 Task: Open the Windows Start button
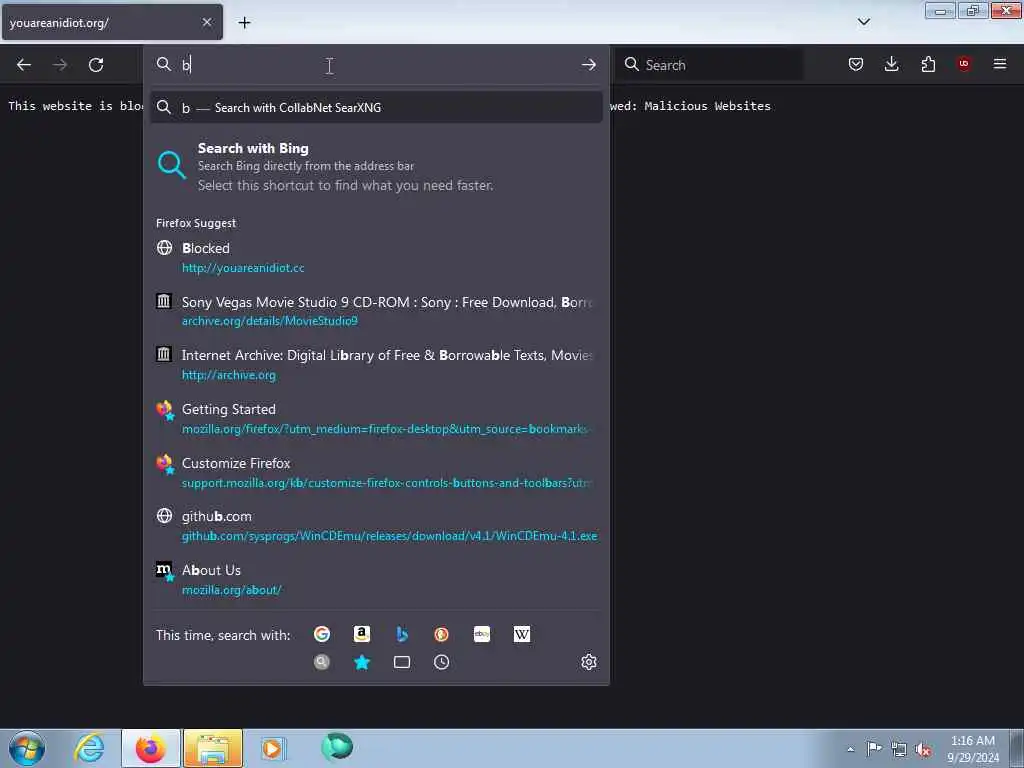tap(27, 748)
